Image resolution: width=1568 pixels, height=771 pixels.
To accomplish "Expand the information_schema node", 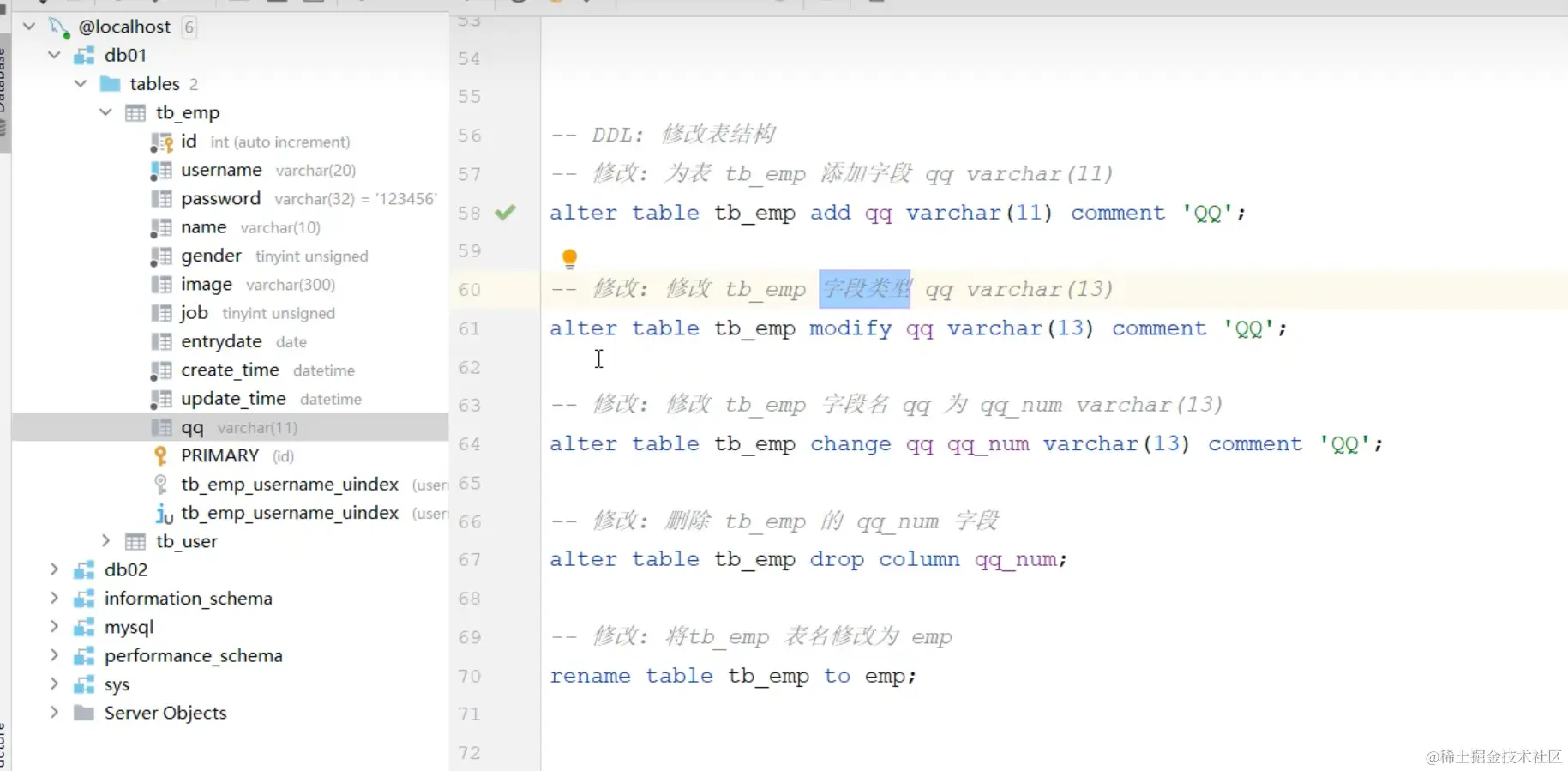I will click(55, 599).
